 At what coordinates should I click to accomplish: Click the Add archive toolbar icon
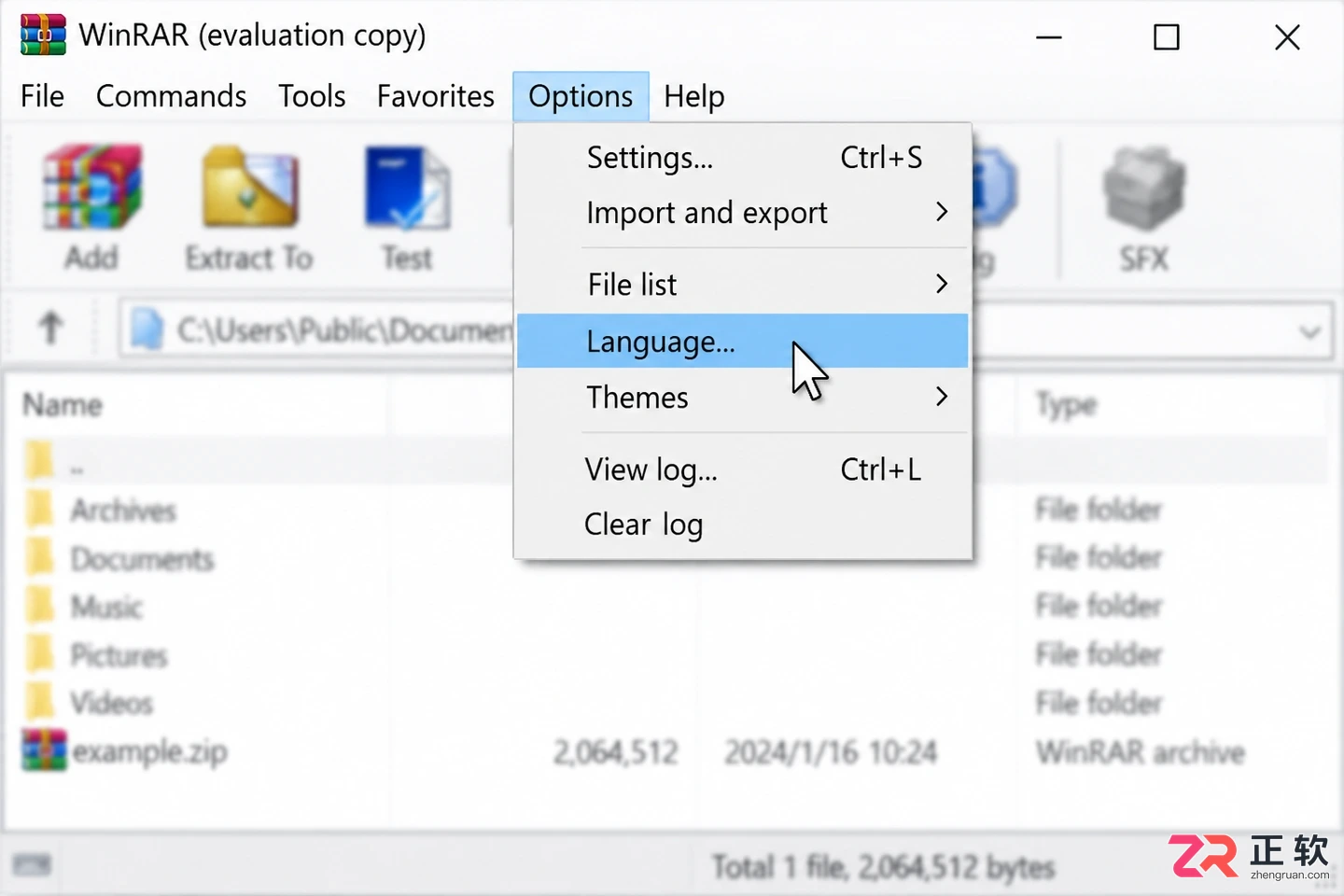click(91, 188)
